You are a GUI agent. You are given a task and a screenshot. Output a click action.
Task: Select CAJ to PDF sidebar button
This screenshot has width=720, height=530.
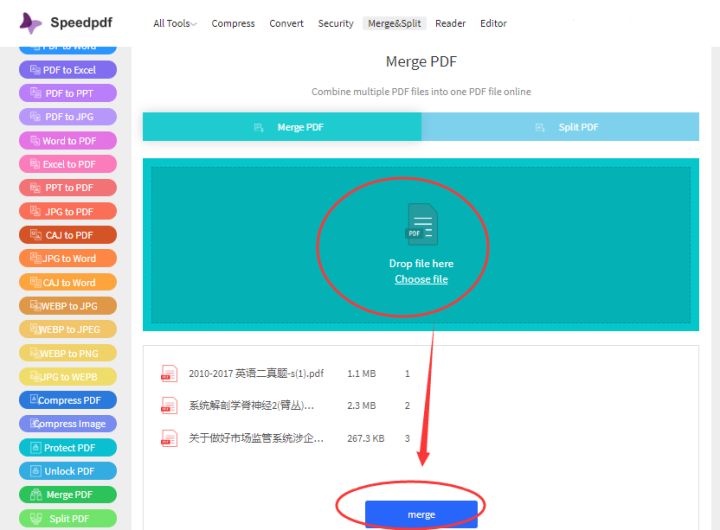click(68, 235)
